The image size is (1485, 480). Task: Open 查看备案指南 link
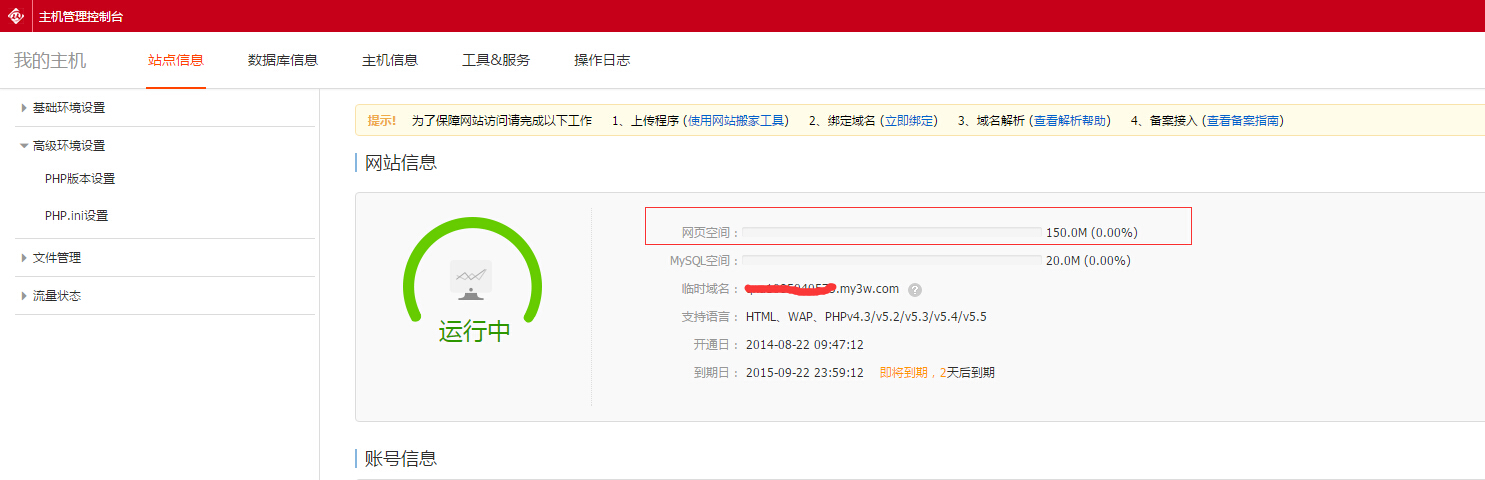click(x=1242, y=121)
